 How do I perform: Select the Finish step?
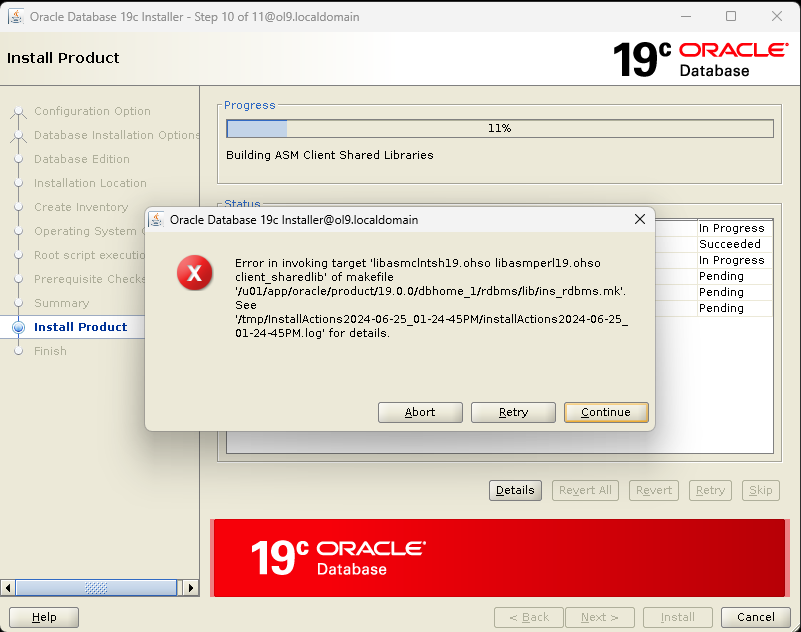pyautogui.click(x=50, y=351)
